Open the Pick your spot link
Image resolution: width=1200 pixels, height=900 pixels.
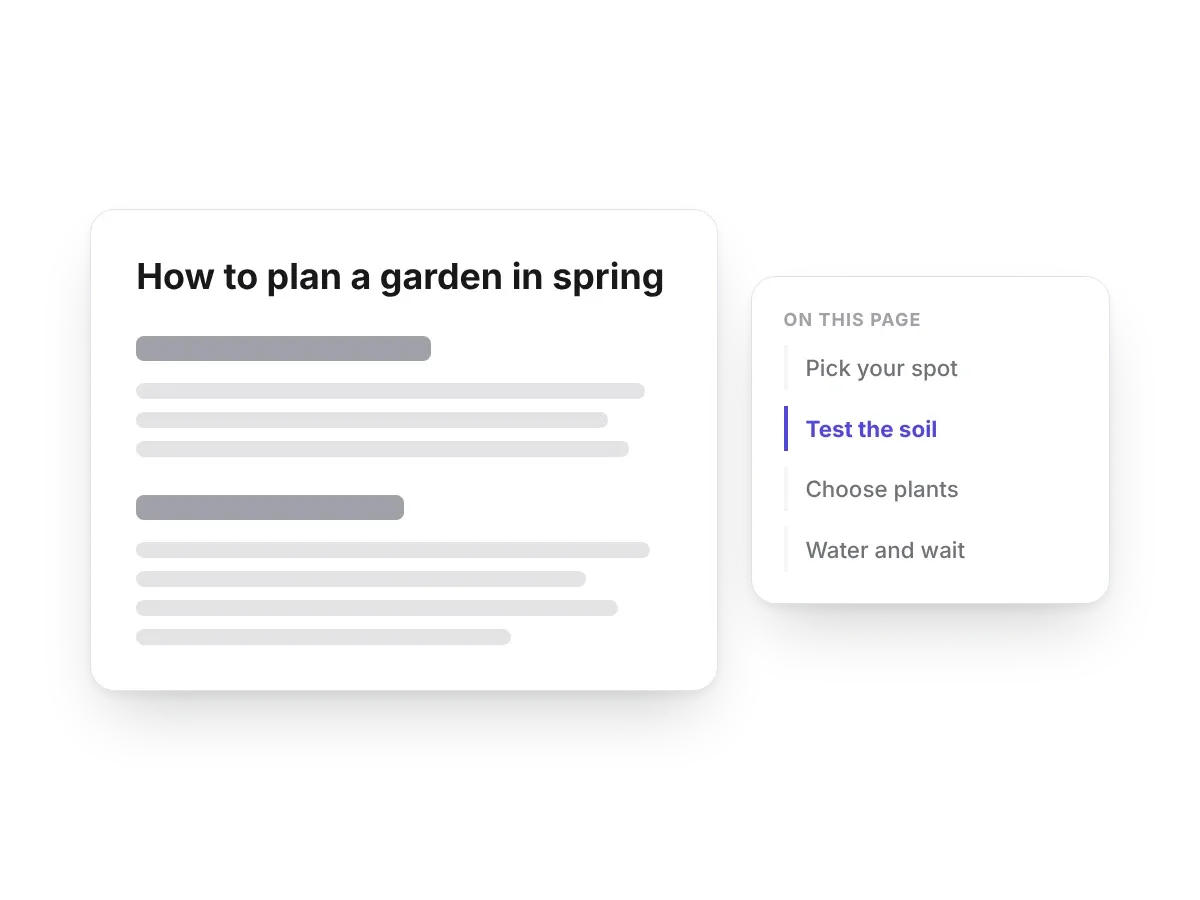pos(881,368)
